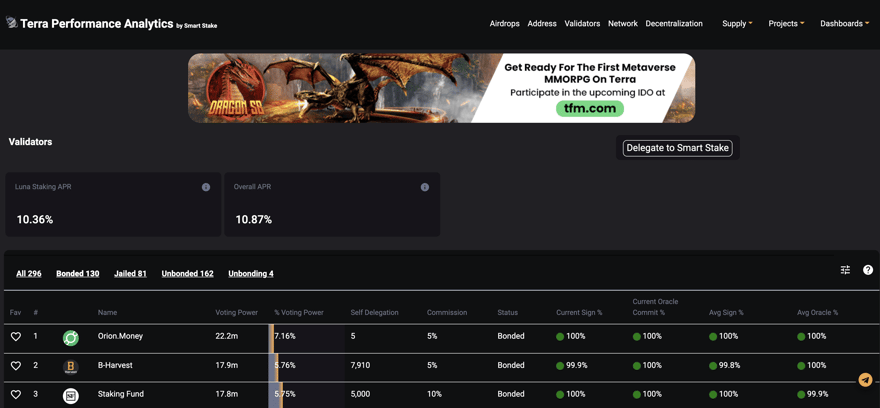The width and height of the screenshot is (880, 408).
Task: Click the 10% commission cell for Staking Fund
Action: pos(433,395)
